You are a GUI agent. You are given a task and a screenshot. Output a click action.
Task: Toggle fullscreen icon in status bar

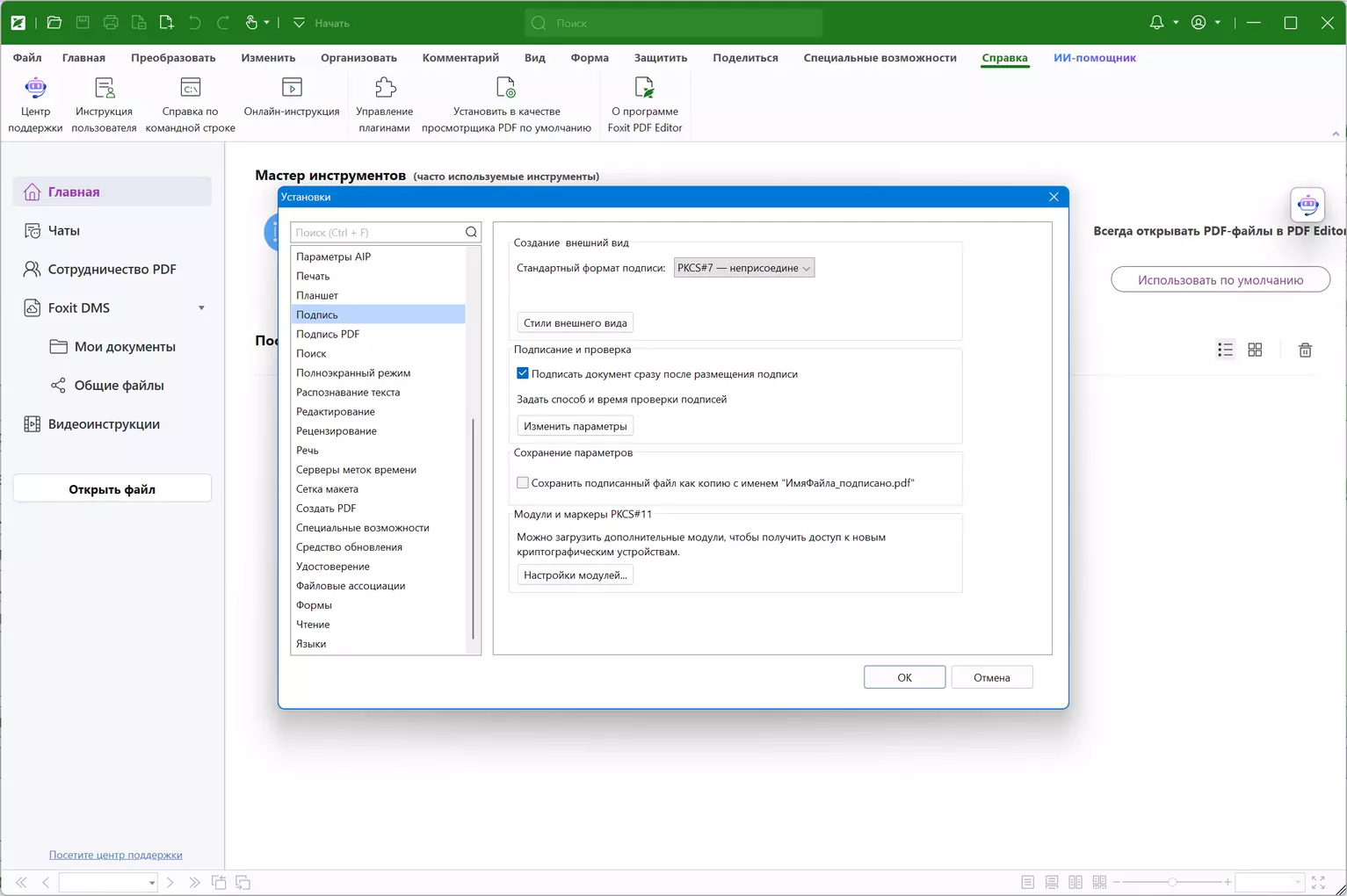tap(1318, 882)
